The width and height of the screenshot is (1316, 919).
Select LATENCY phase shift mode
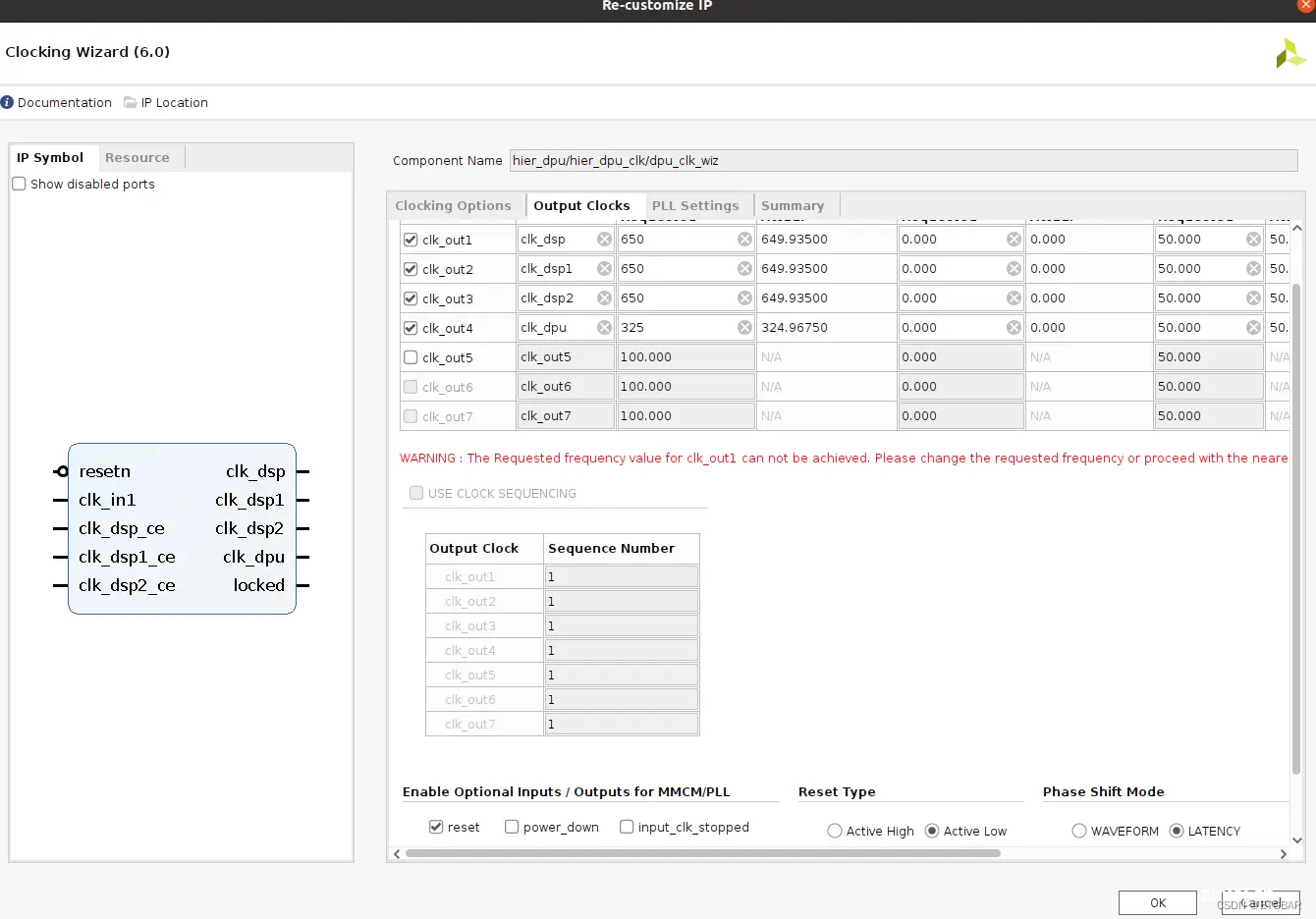pos(1177,831)
